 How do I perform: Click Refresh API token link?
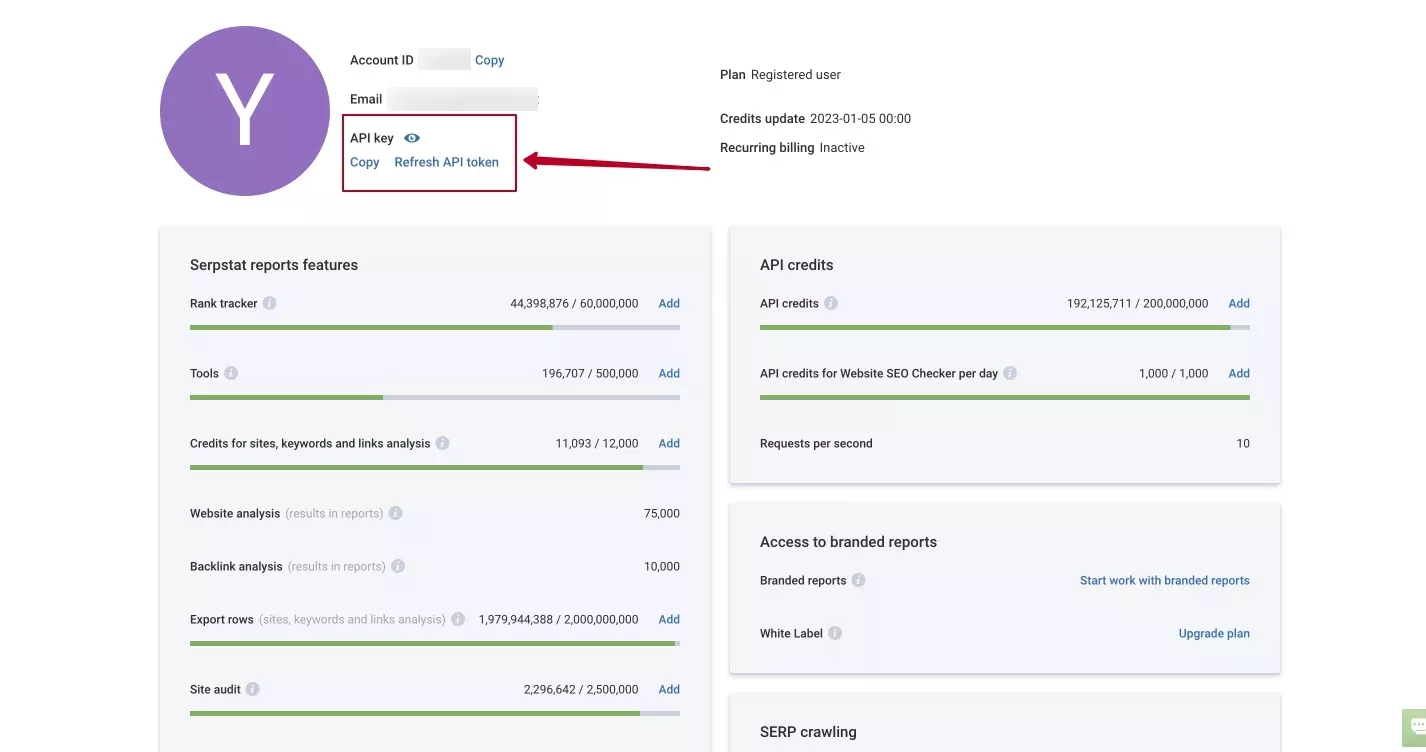(x=446, y=162)
